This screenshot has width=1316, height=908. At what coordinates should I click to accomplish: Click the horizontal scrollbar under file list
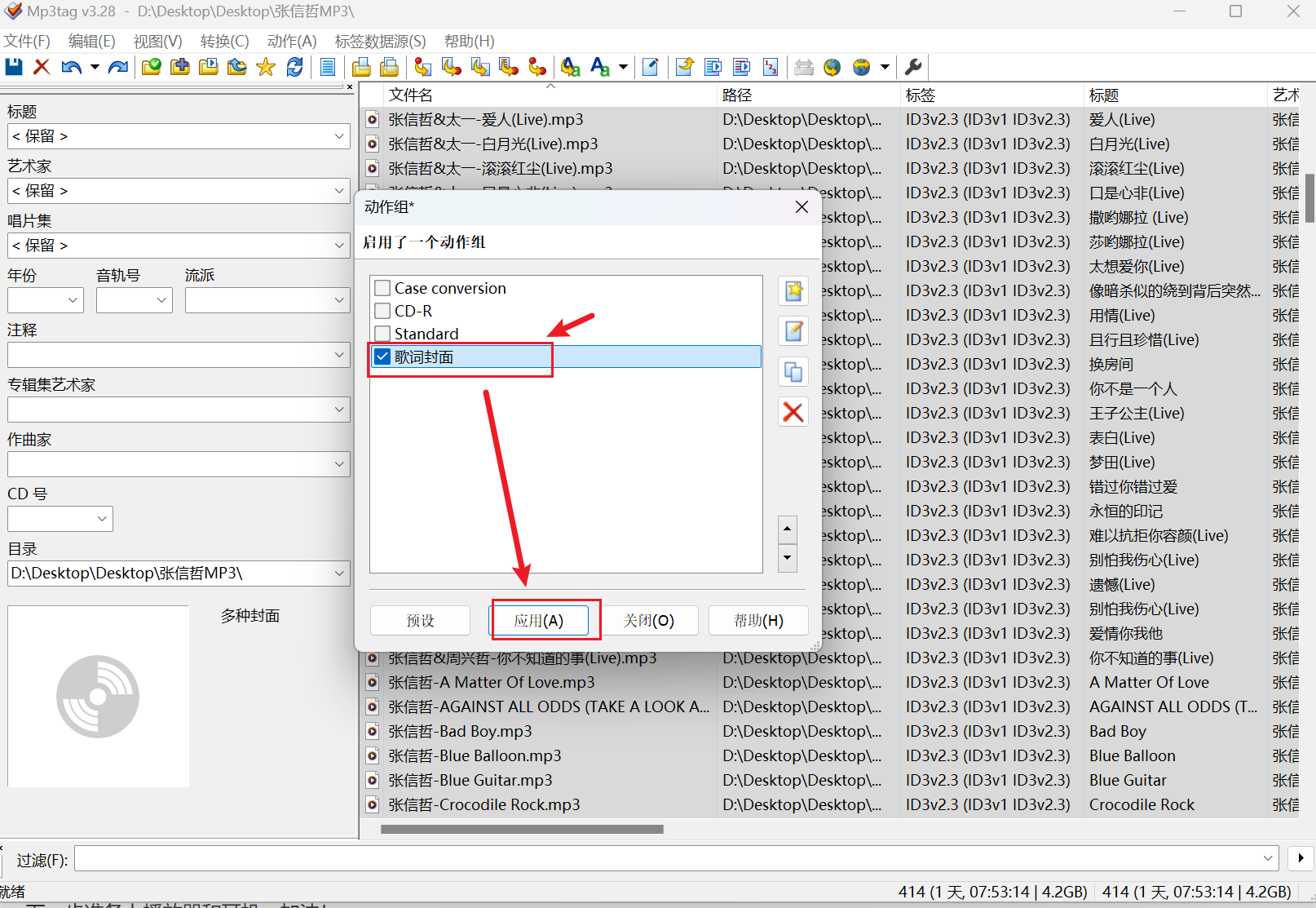point(522,830)
